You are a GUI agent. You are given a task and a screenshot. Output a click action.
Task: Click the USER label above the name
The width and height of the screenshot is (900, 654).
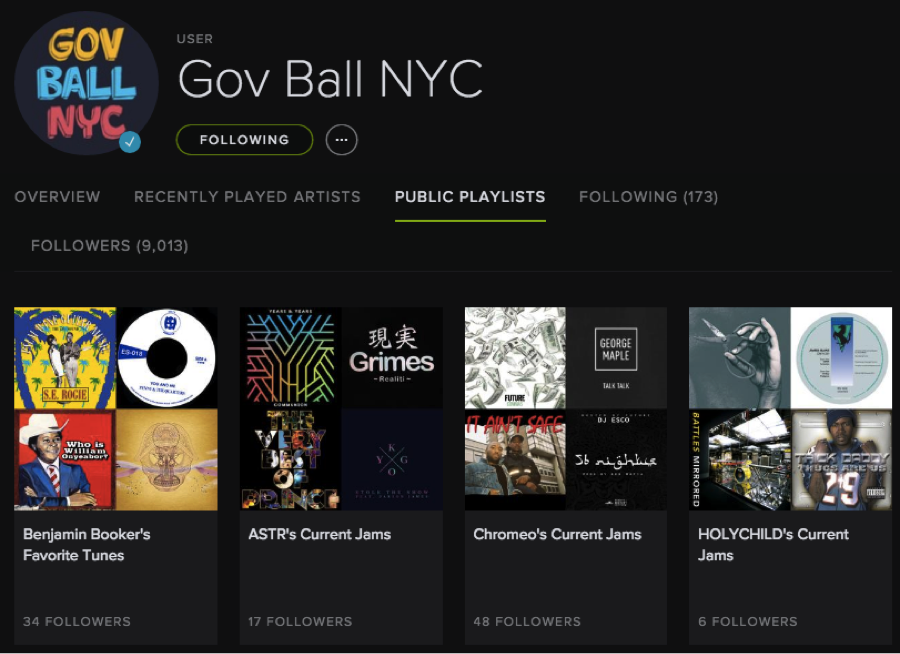click(195, 39)
